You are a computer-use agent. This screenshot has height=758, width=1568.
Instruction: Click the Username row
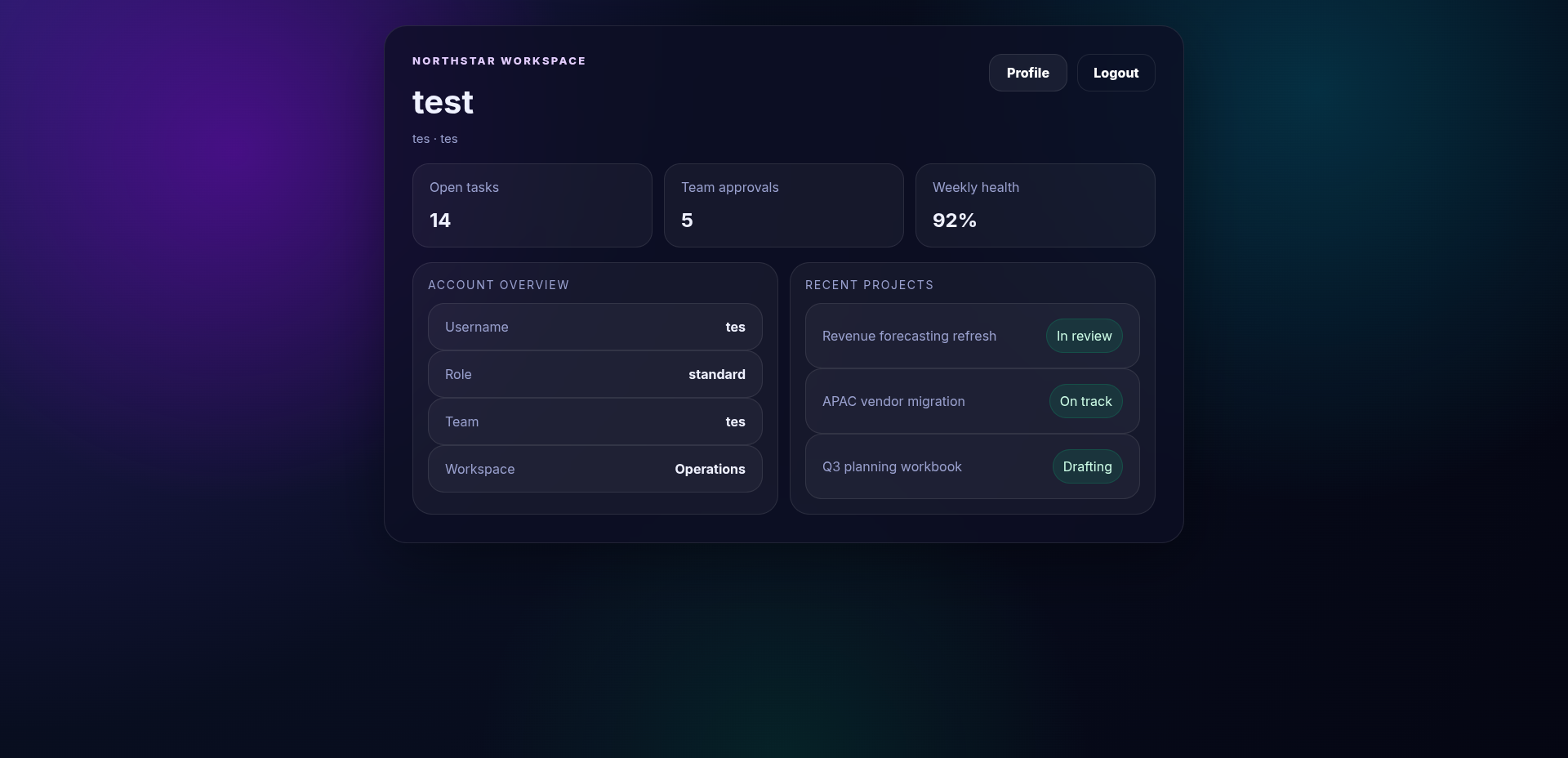595,327
